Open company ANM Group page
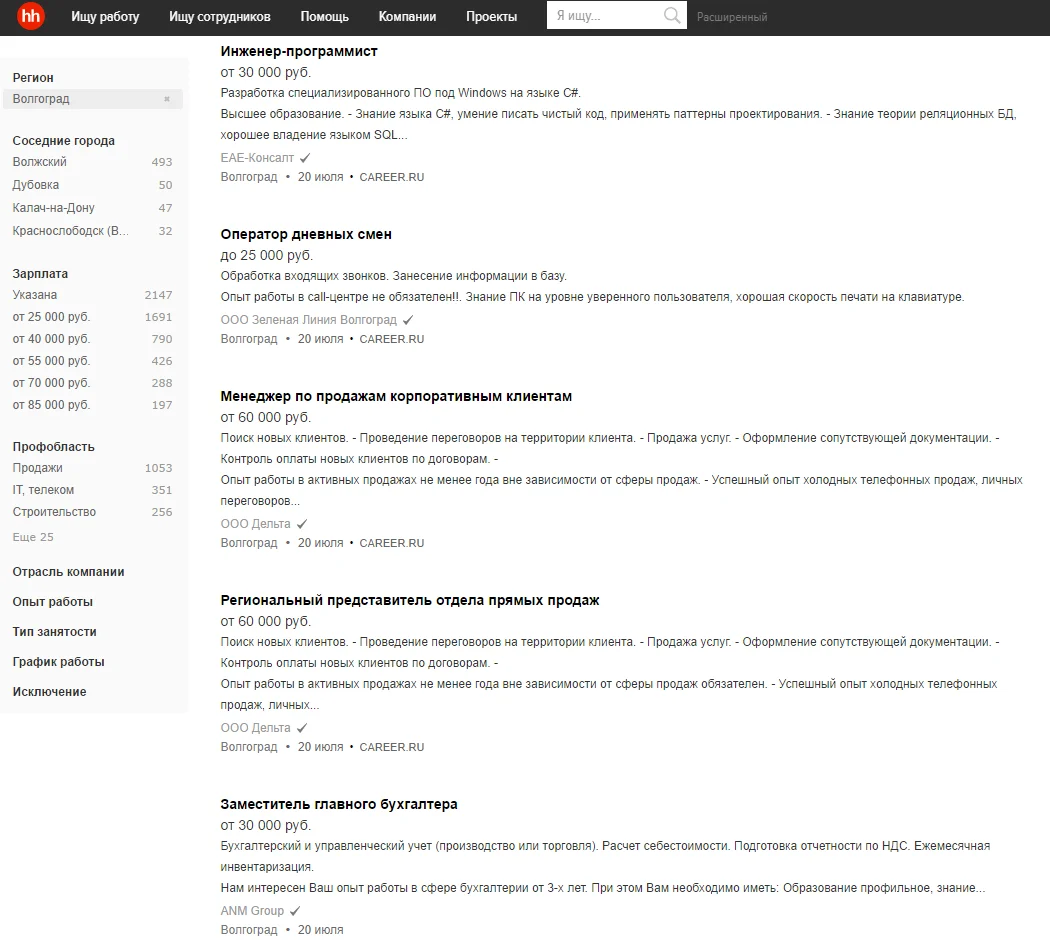This screenshot has height=940, width=1050. [x=252, y=911]
